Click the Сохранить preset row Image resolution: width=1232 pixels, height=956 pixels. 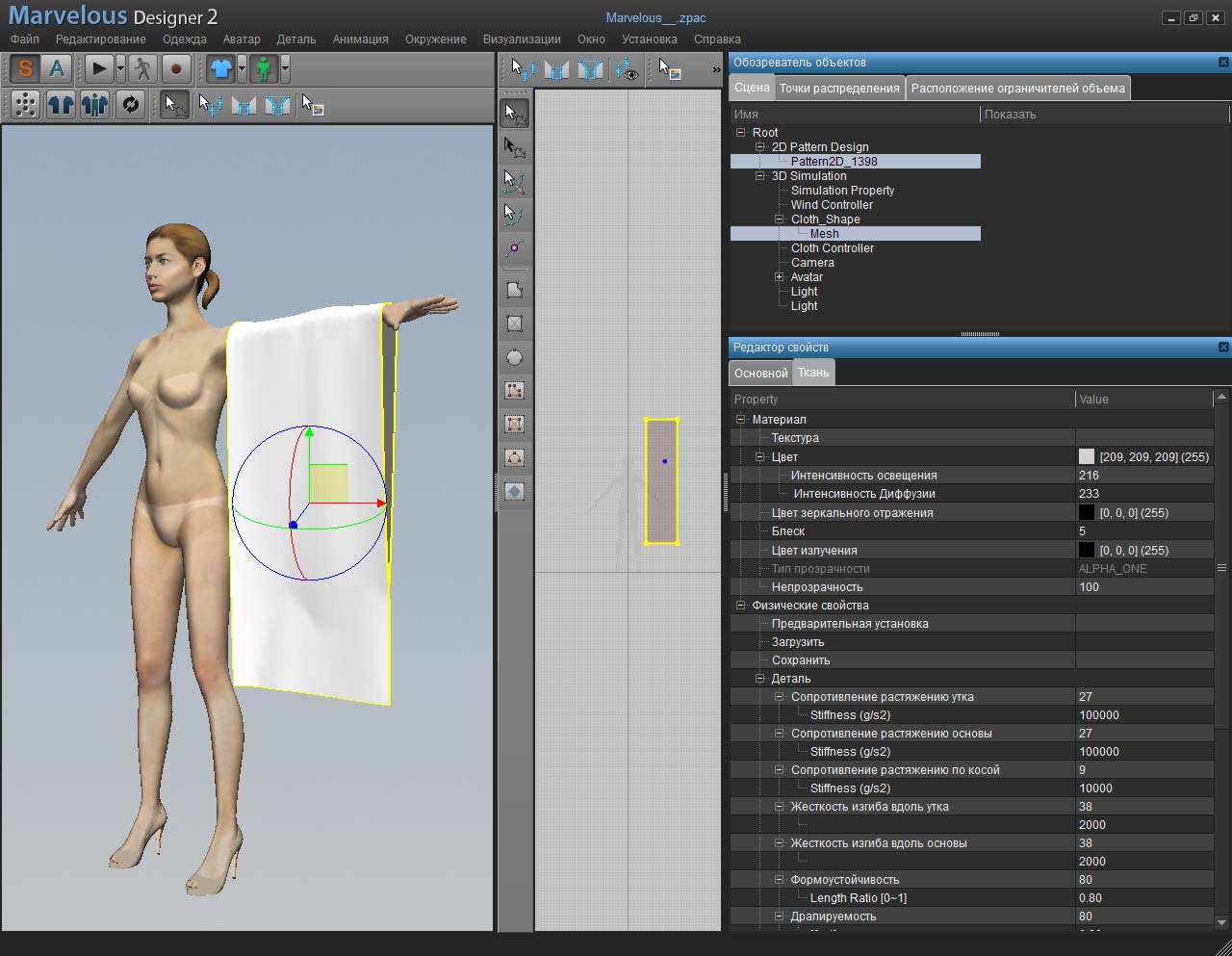[801, 660]
